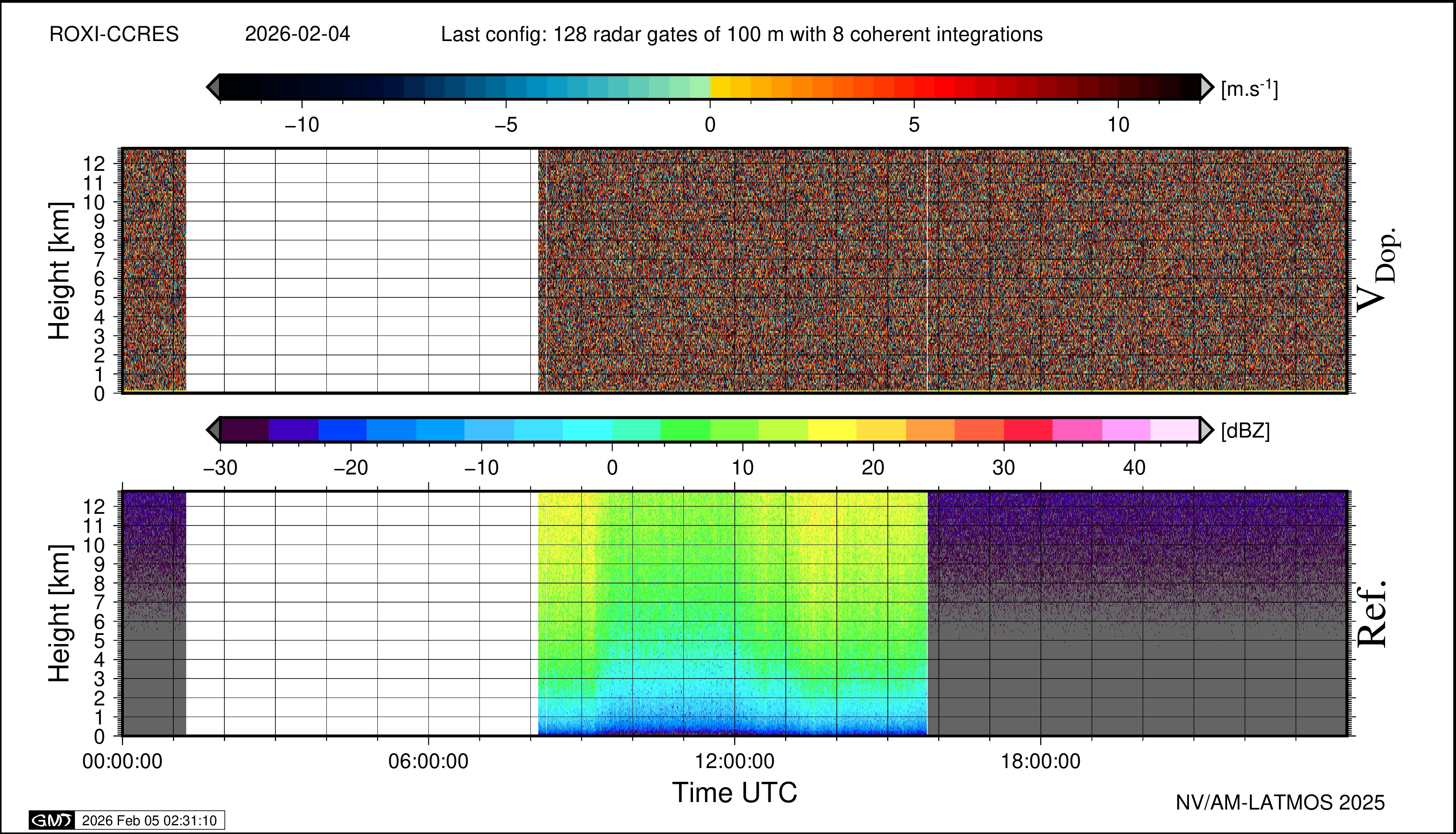
Task: Click the GMT logo icon
Action: 51,820
